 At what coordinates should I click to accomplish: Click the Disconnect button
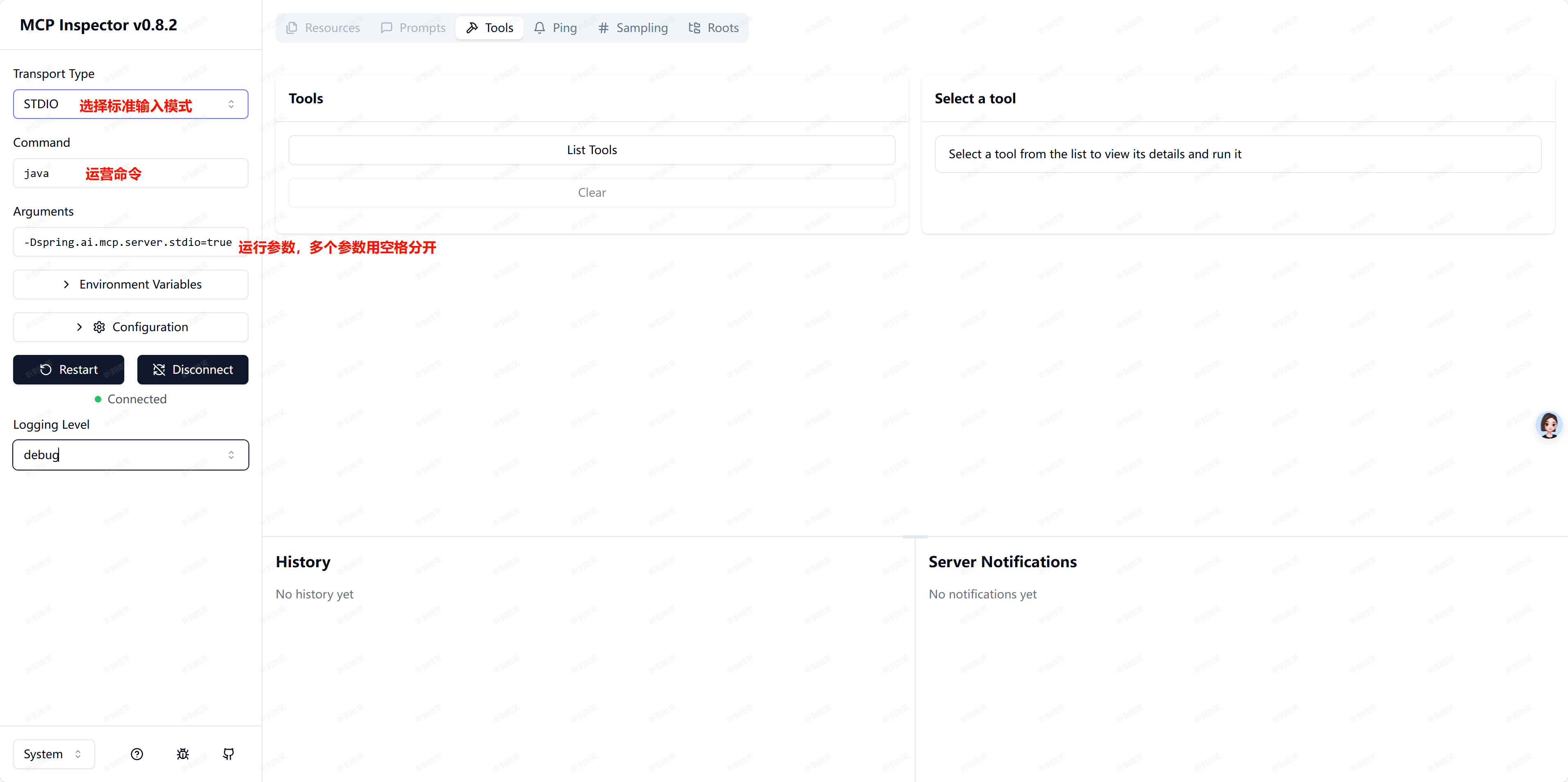click(x=192, y=369)
